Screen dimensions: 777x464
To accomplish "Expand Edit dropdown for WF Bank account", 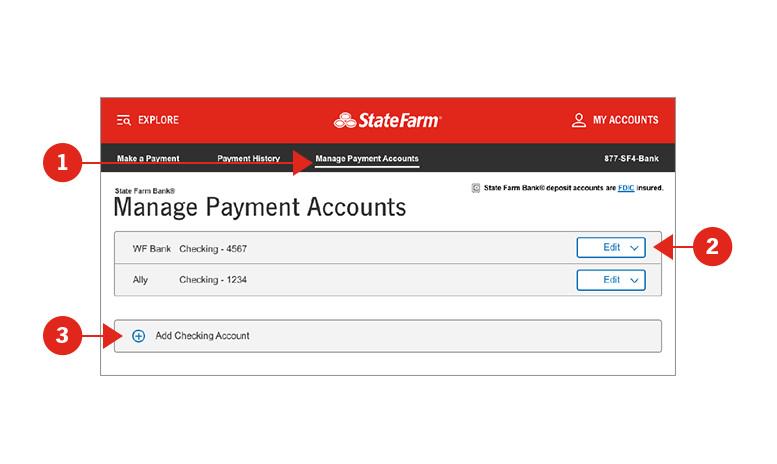I will click(x=611, y=247).
